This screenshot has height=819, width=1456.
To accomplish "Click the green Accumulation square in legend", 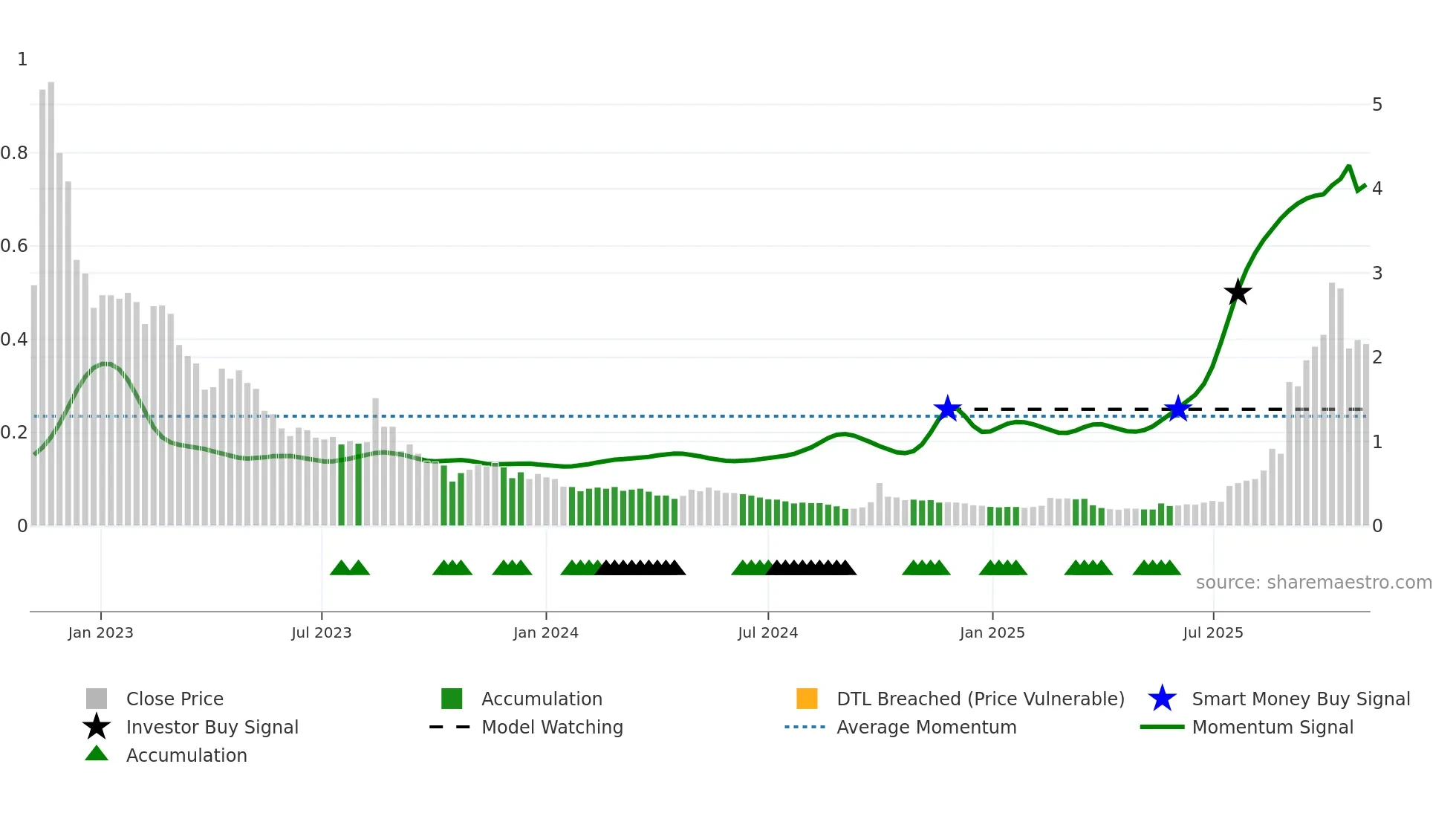I will click(x=452, y=699).
